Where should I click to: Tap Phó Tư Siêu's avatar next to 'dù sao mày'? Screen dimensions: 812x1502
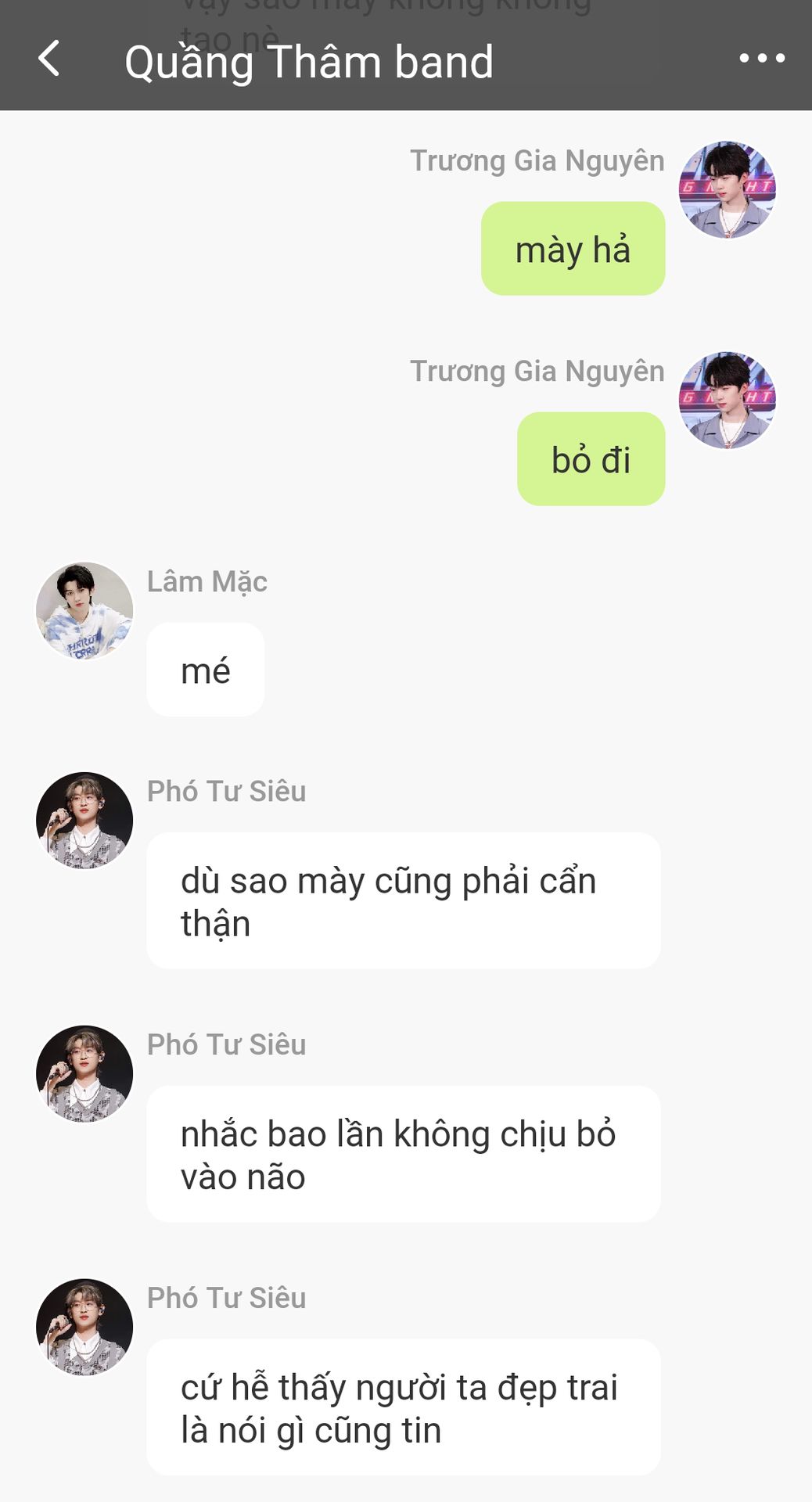pos(84,821)
